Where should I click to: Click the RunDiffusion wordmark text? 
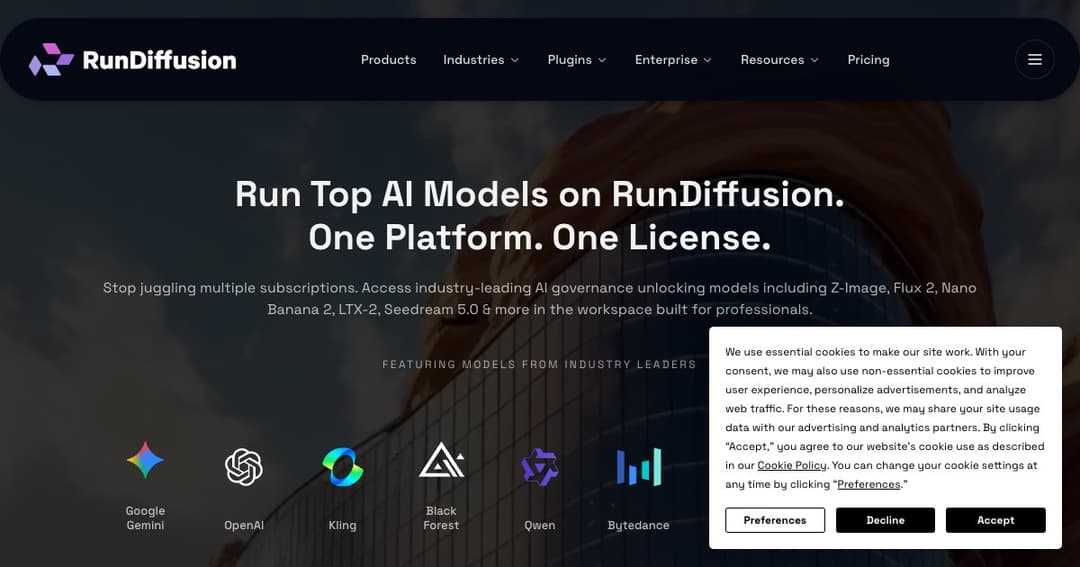159,61
